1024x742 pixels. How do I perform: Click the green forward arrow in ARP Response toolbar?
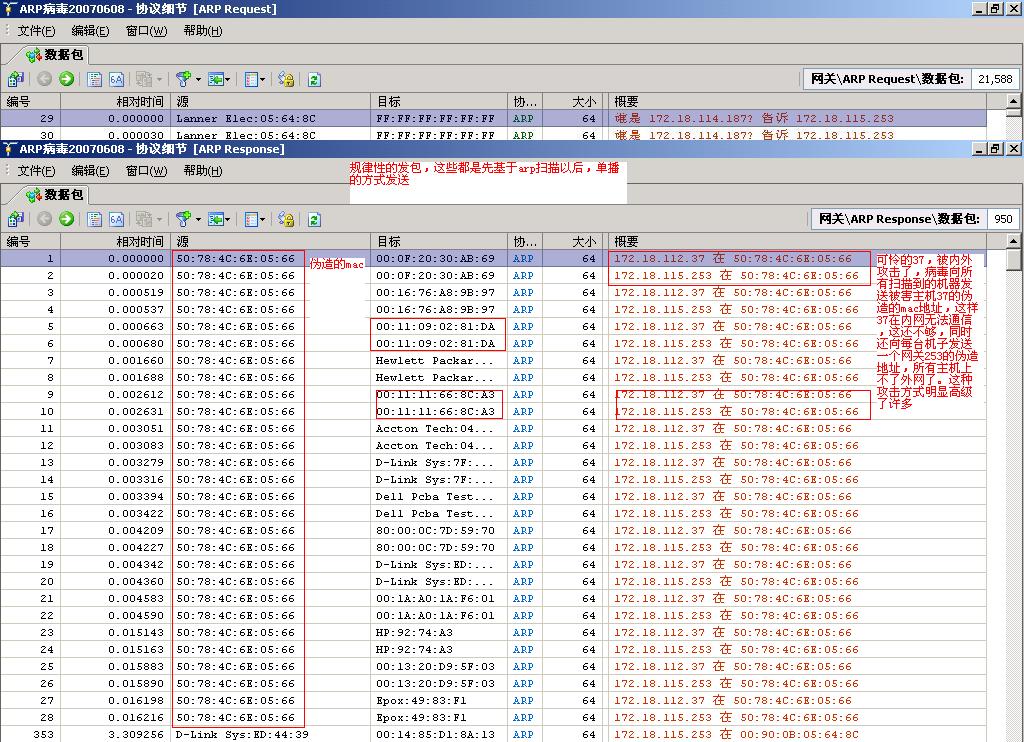click(x=66, y=219)
